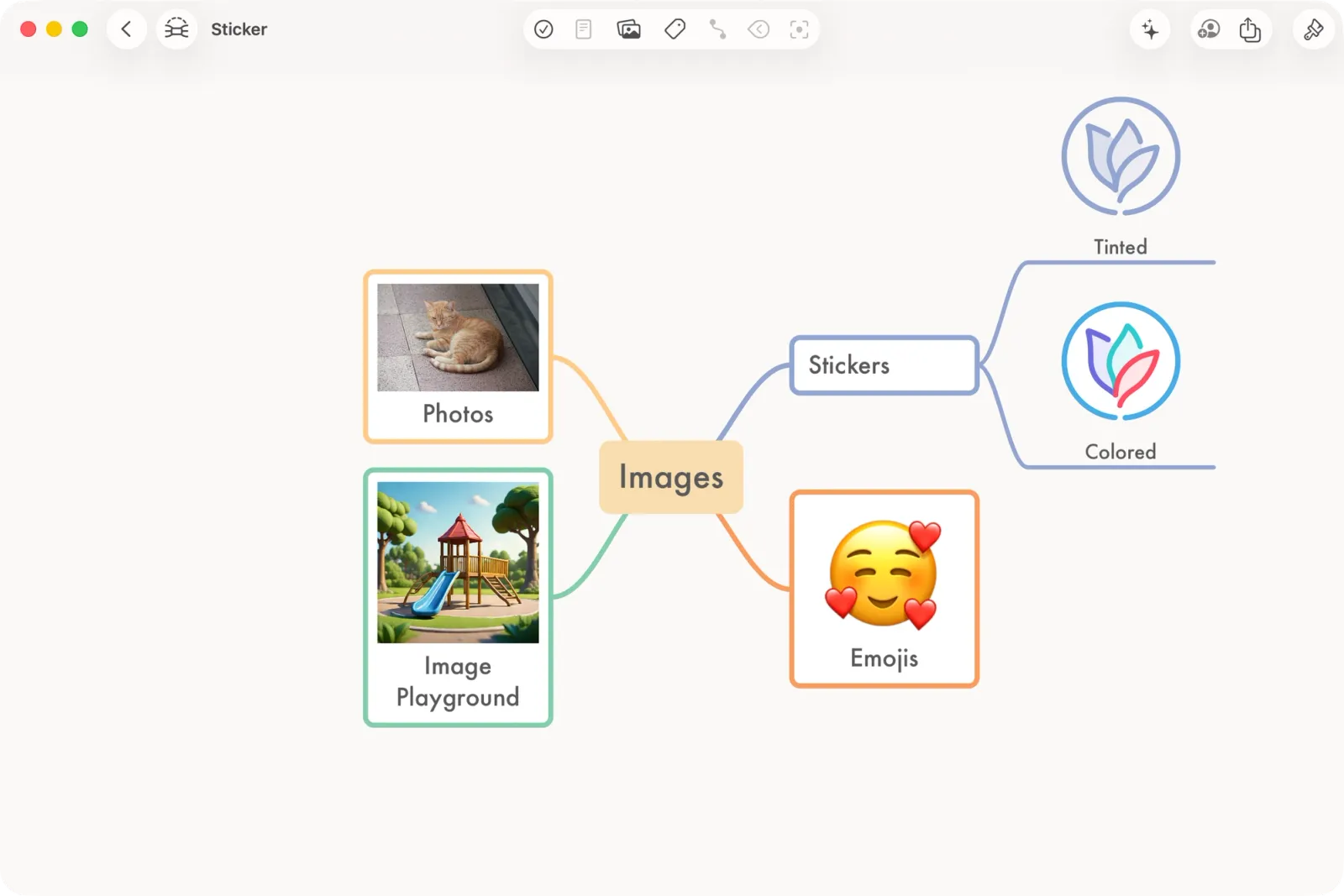The image size is (1344, 896).
Task: Go back with the chevron button
Action: coord(127,29)
